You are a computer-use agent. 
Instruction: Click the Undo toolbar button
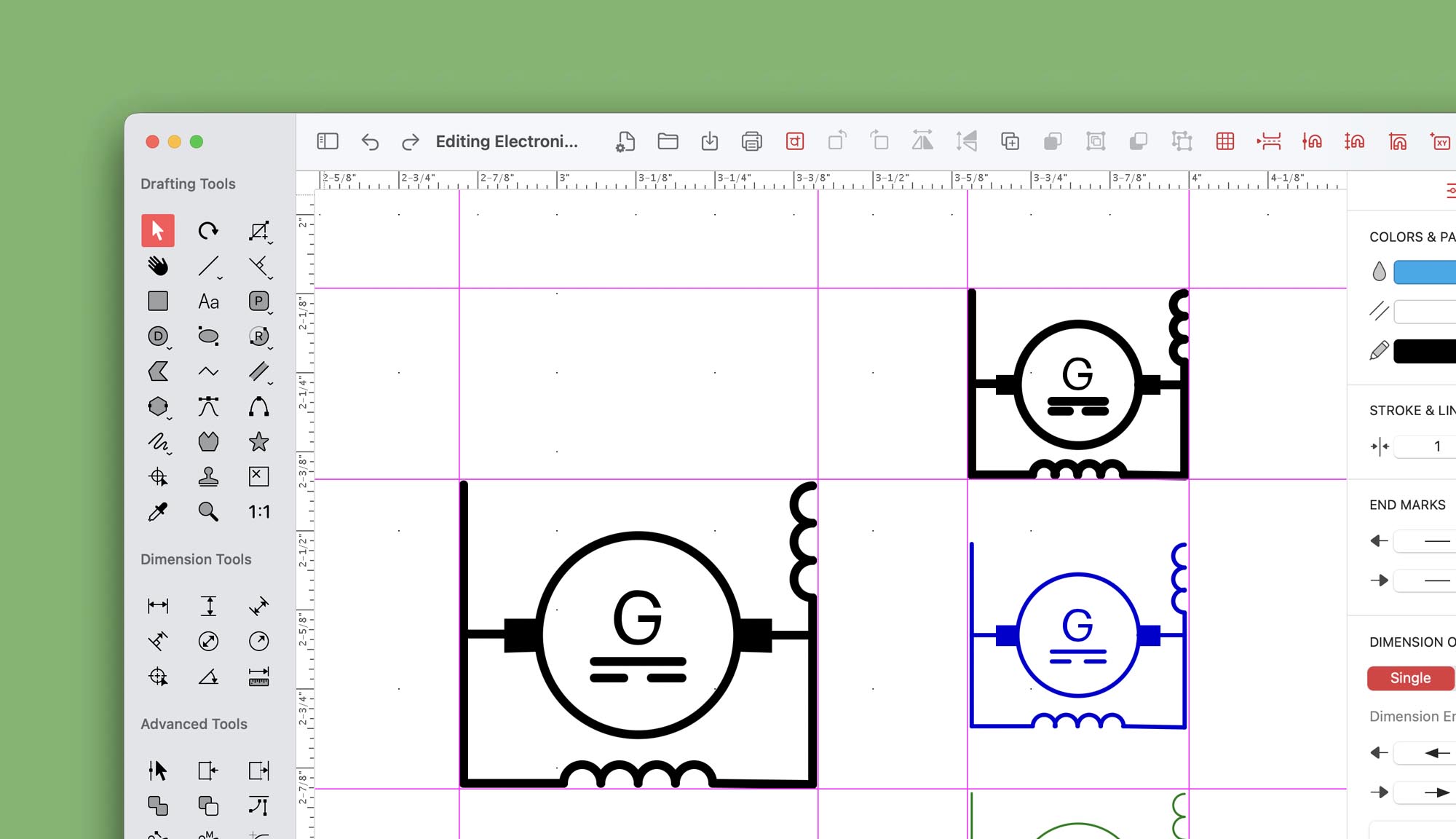(370, 141)
